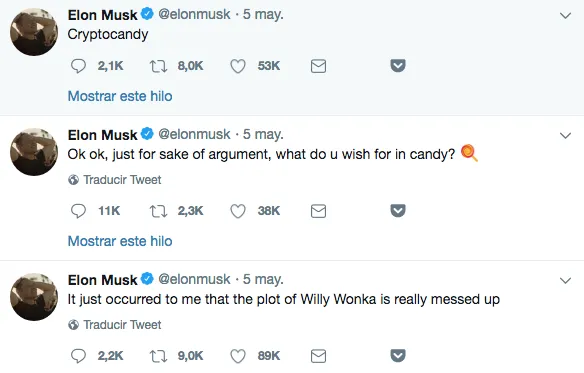
Task: Open Elon Musk's avatar on first tweet
Action: point(34,32)
